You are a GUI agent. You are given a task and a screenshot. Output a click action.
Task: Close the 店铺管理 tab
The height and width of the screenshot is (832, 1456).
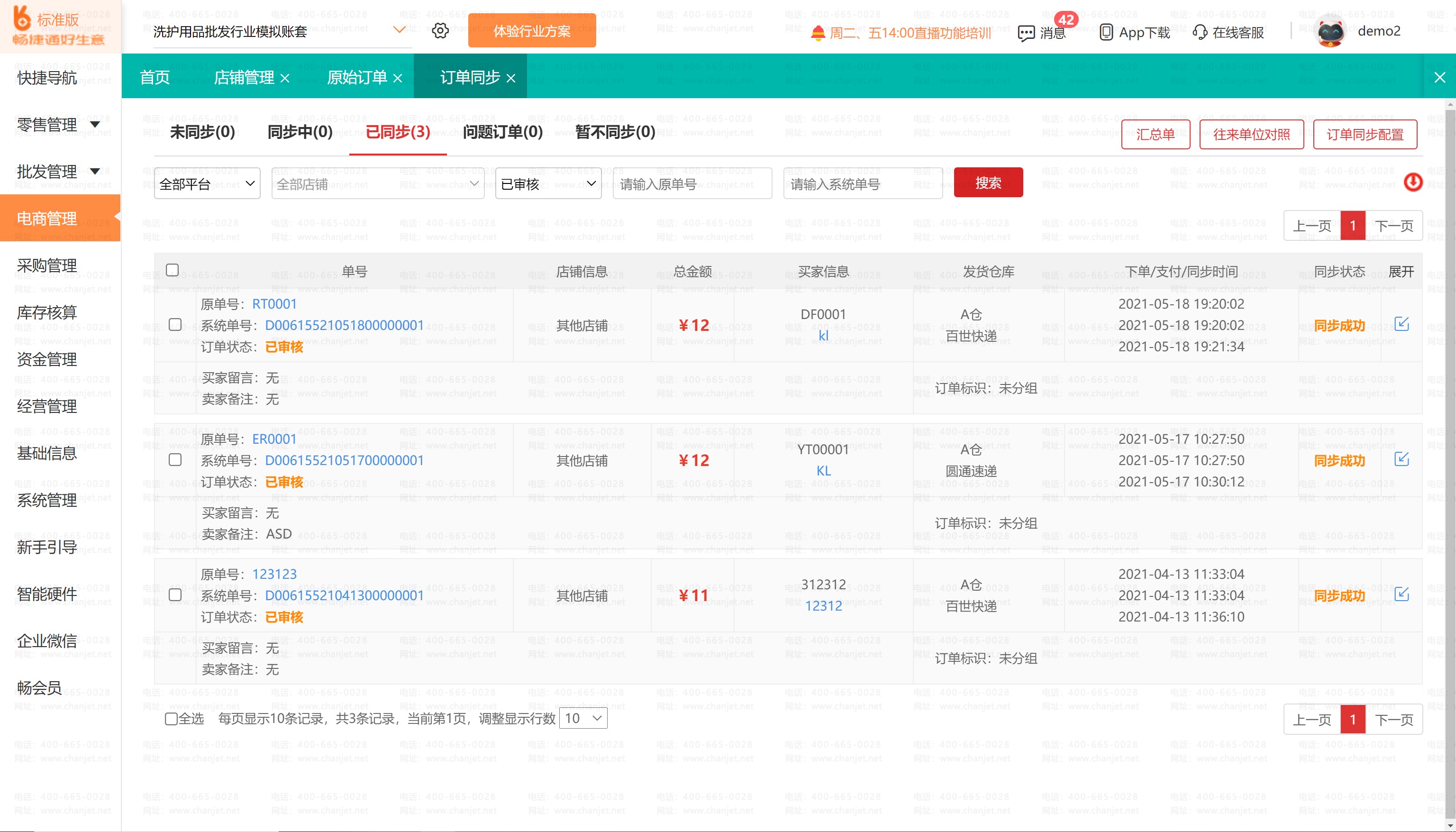click(285, 78)
